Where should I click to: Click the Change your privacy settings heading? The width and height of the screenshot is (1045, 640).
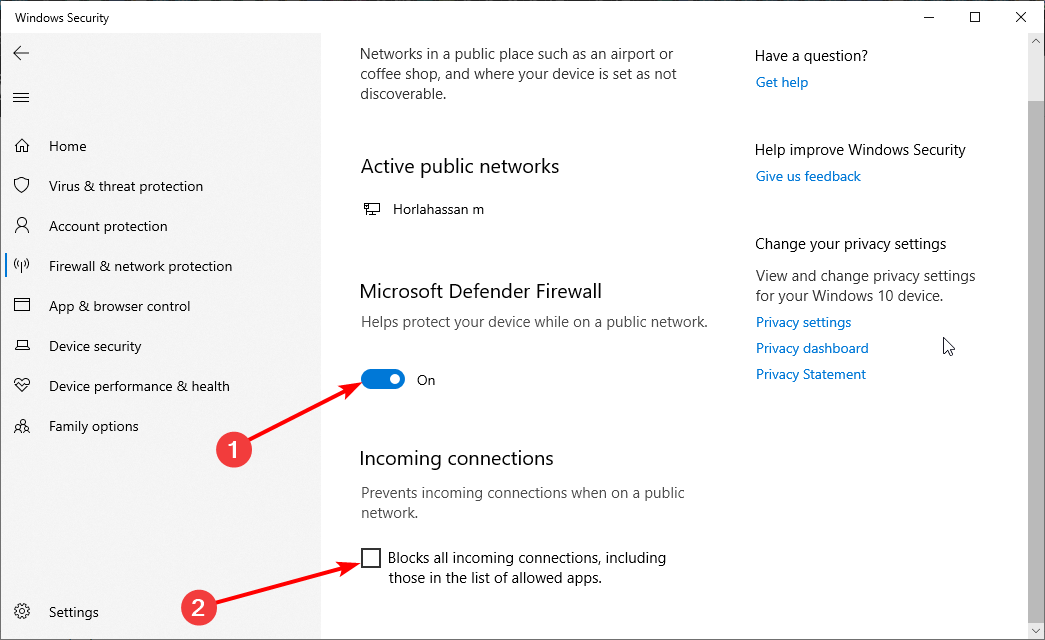(850, 244)
